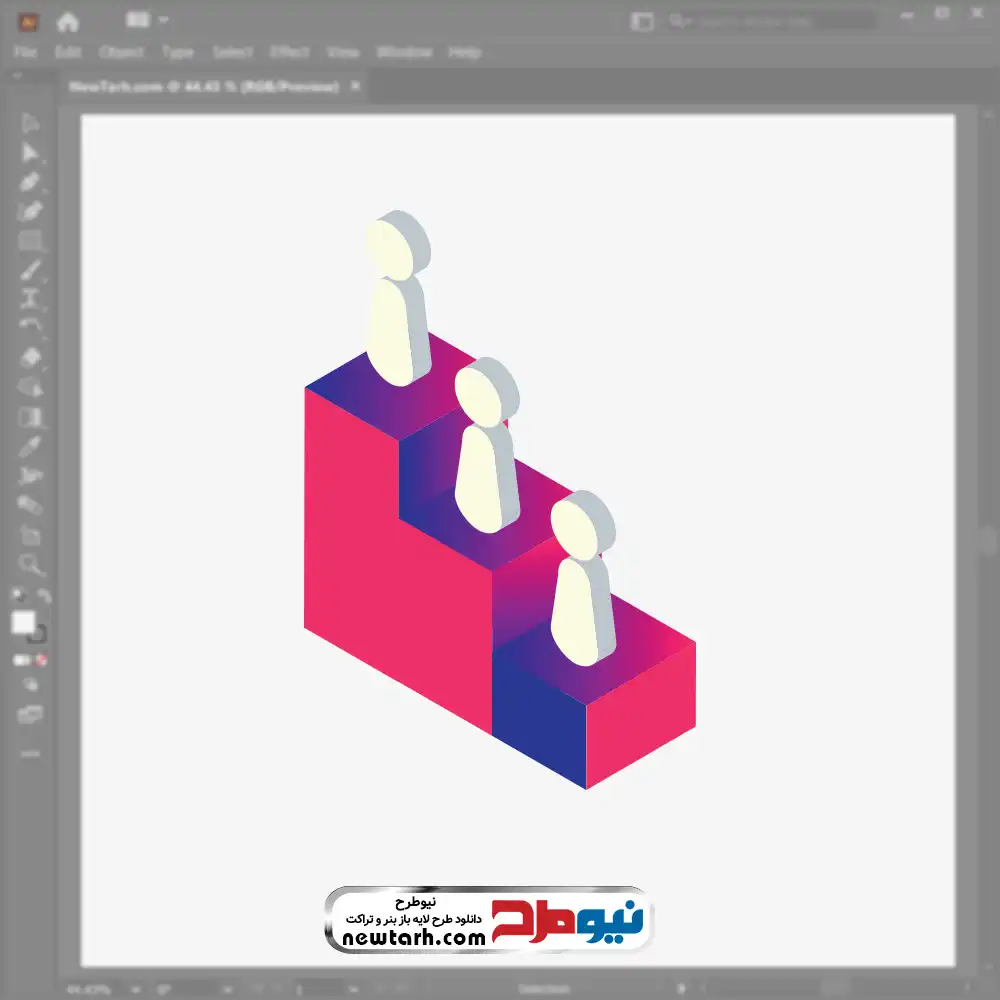Select the Paintbrush tool
This screenshot has width=1000, height=1000.
tap(30, 270)
